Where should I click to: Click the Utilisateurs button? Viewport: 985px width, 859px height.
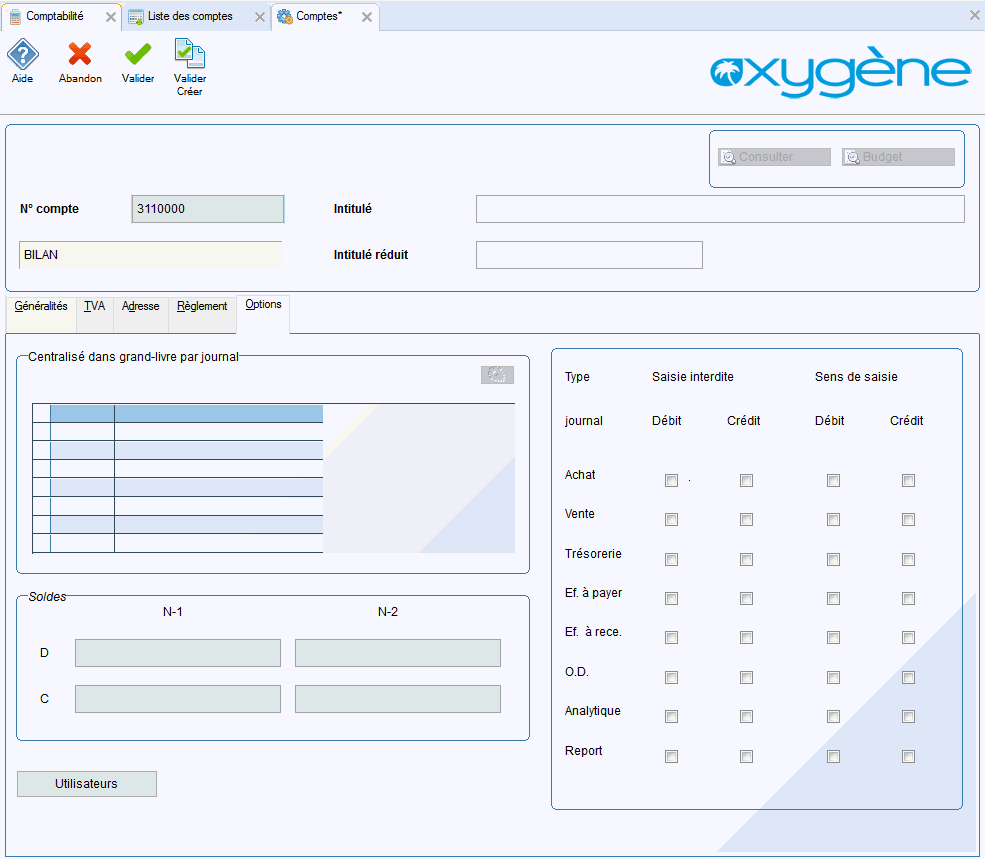(x=87, y=784)
